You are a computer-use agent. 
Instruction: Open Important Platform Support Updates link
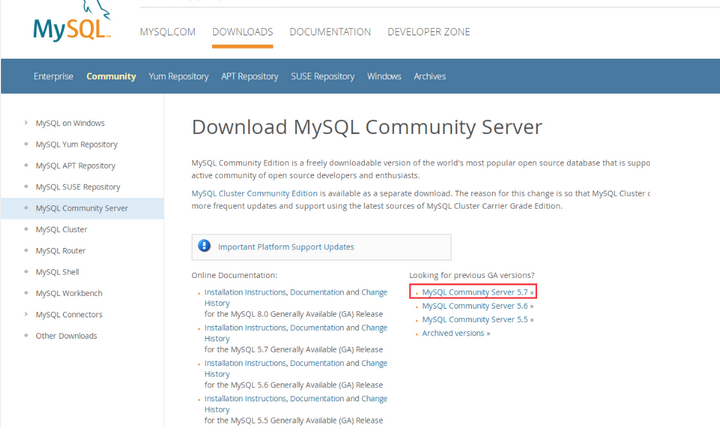[286, 247]
